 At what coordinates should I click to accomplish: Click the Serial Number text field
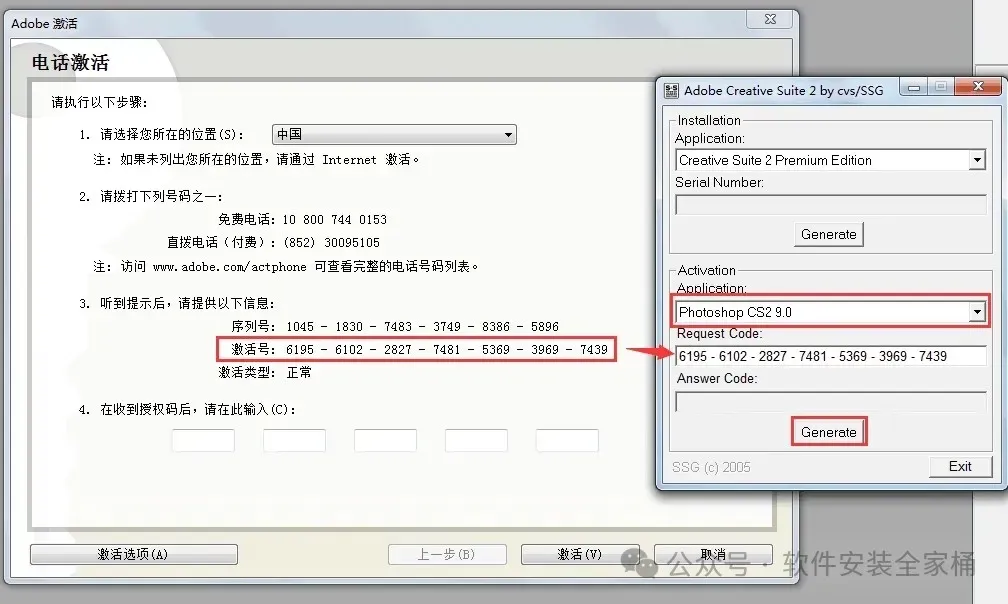[830, 204]
